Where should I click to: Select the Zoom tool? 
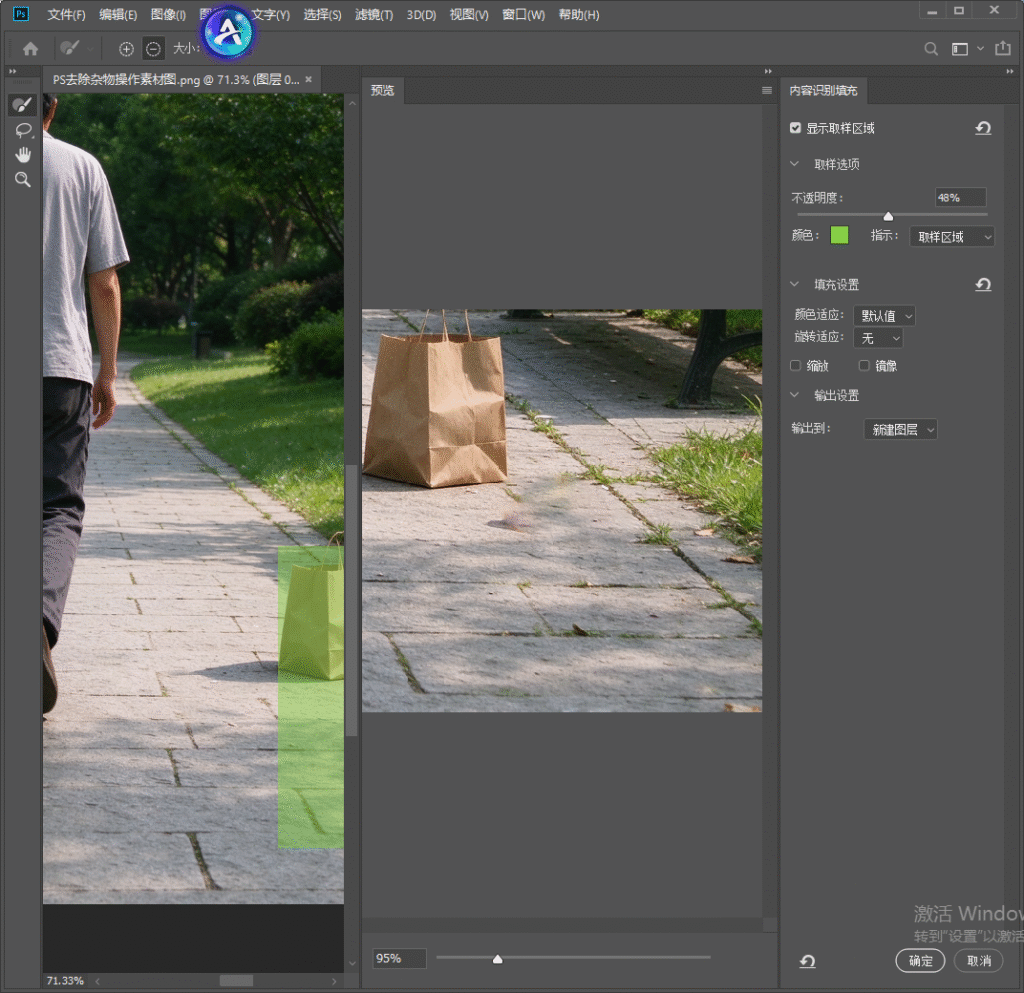click(23, 180)
